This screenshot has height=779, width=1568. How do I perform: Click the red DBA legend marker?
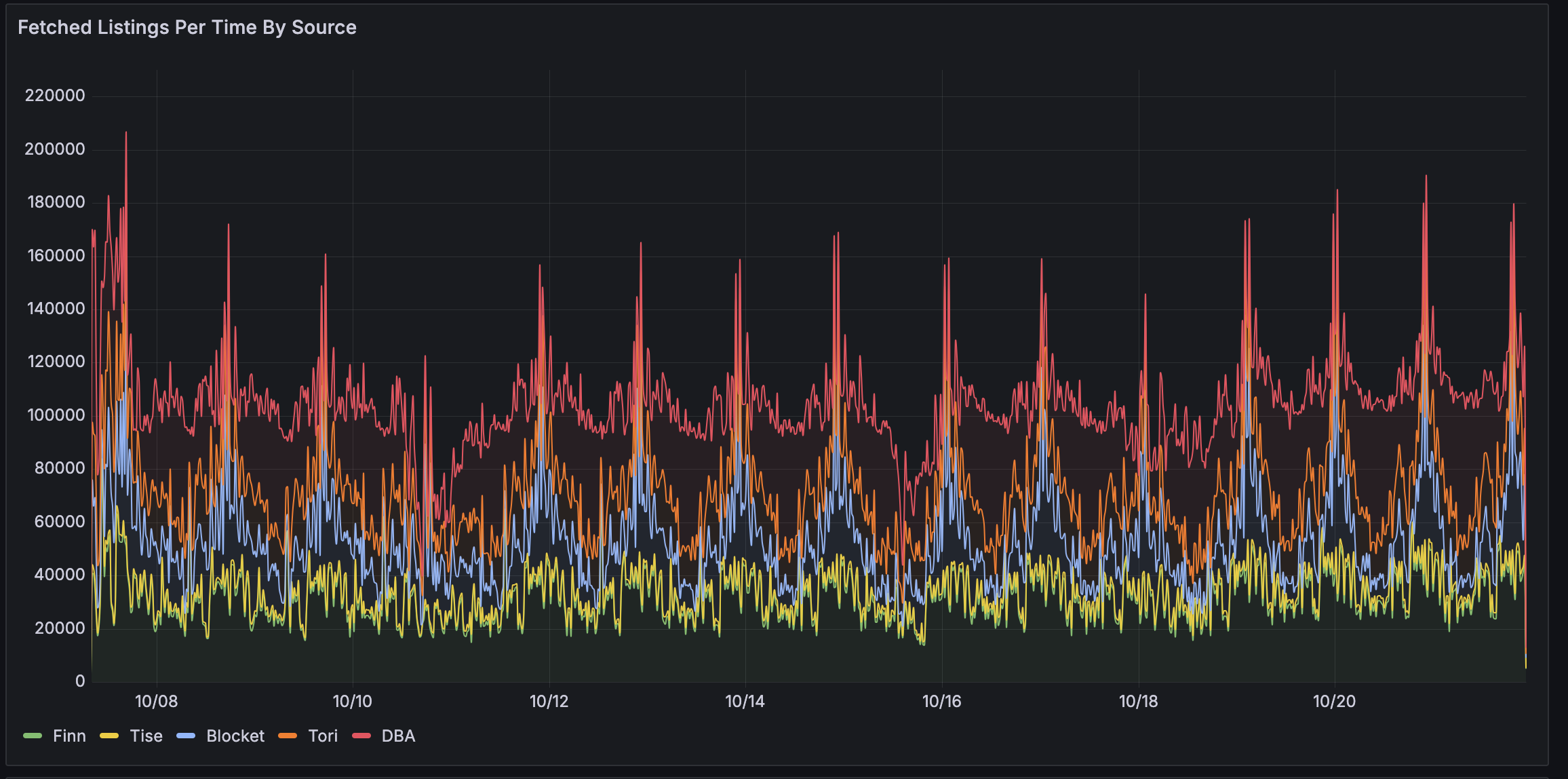pyautogui.click(x=362, y=736)
